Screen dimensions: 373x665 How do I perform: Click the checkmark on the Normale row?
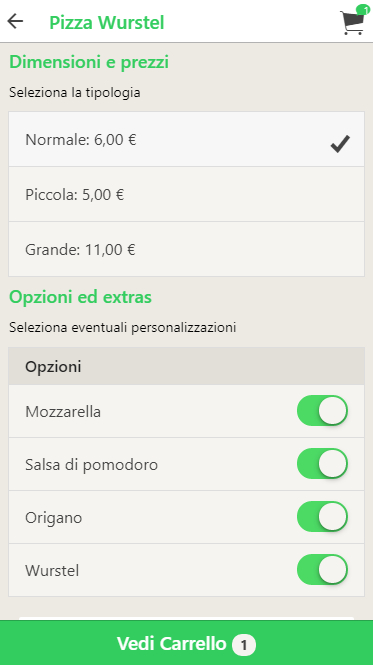pyautogui.click(x=340, y=144)
